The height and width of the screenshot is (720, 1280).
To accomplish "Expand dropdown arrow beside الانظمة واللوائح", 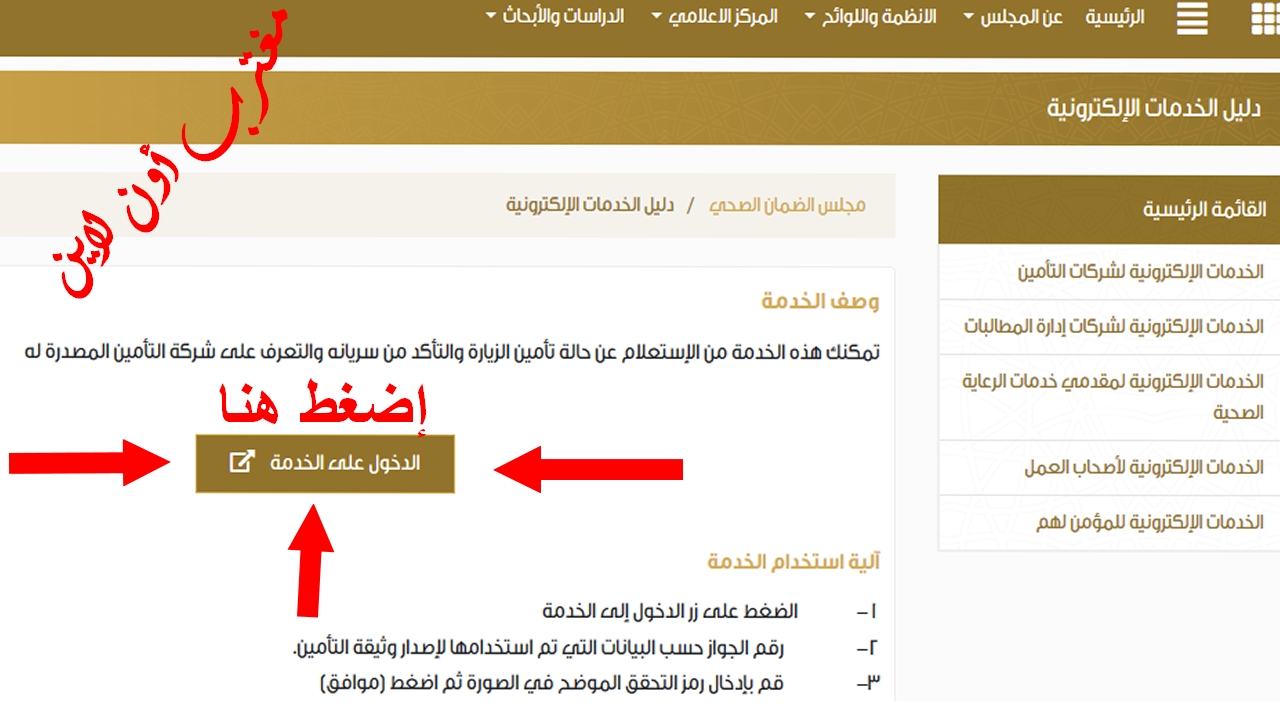I will pyautogui.click(x=810, y=17).
